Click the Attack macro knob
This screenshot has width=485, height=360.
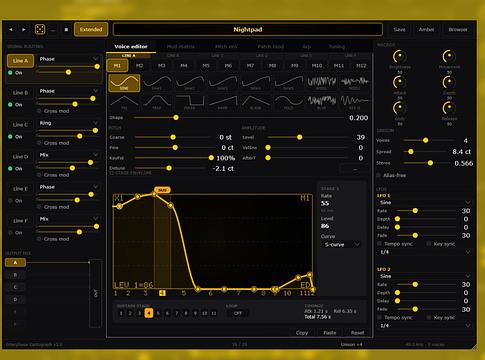click(x=399, y=82)
